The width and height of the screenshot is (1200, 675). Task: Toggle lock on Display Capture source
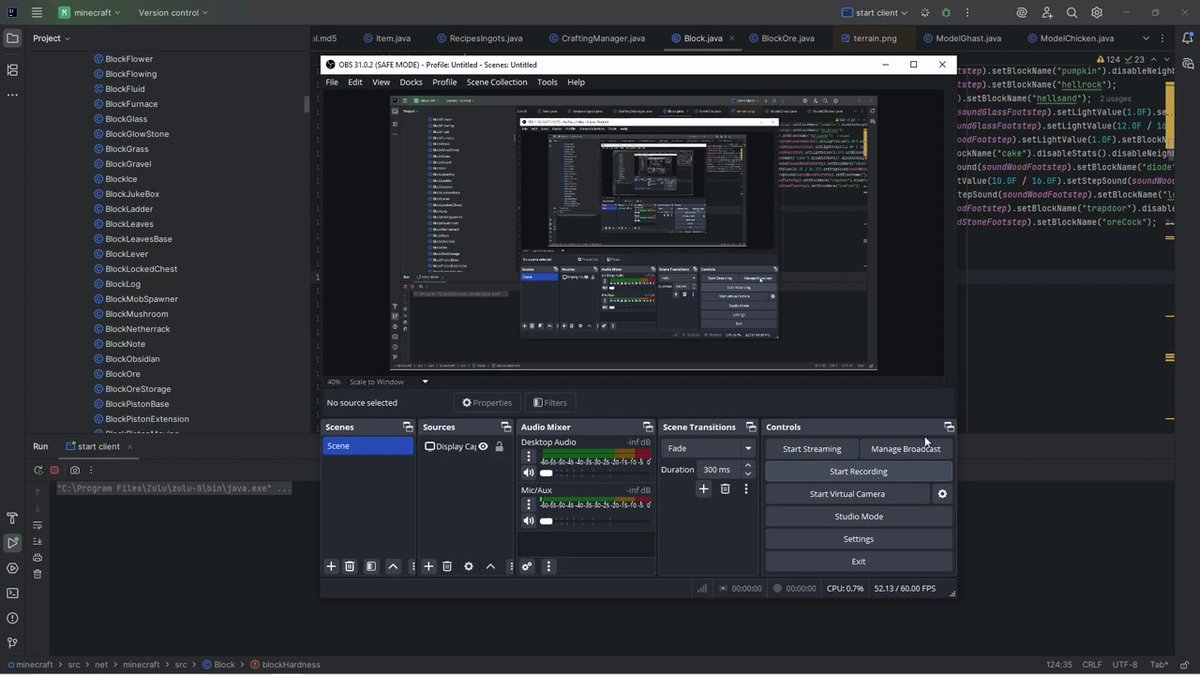point(499,447)
